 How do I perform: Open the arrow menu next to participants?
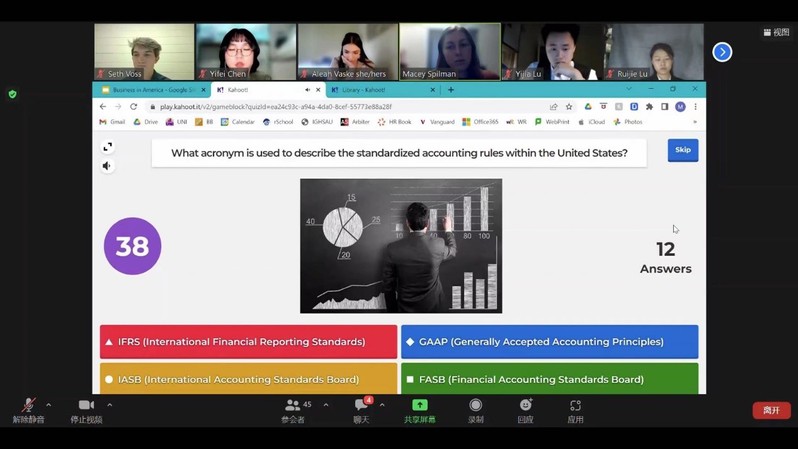(326, 405)
